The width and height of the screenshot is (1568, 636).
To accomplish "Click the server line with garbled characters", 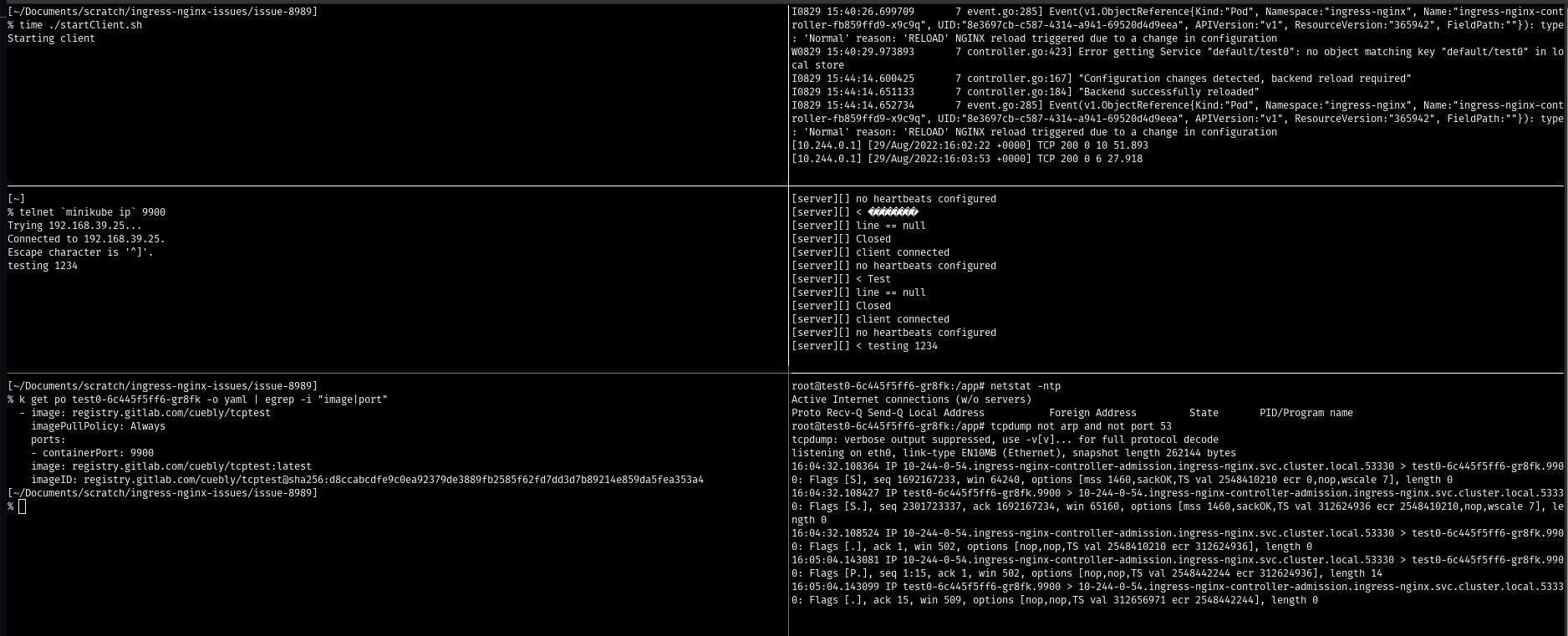I will 855,212.
